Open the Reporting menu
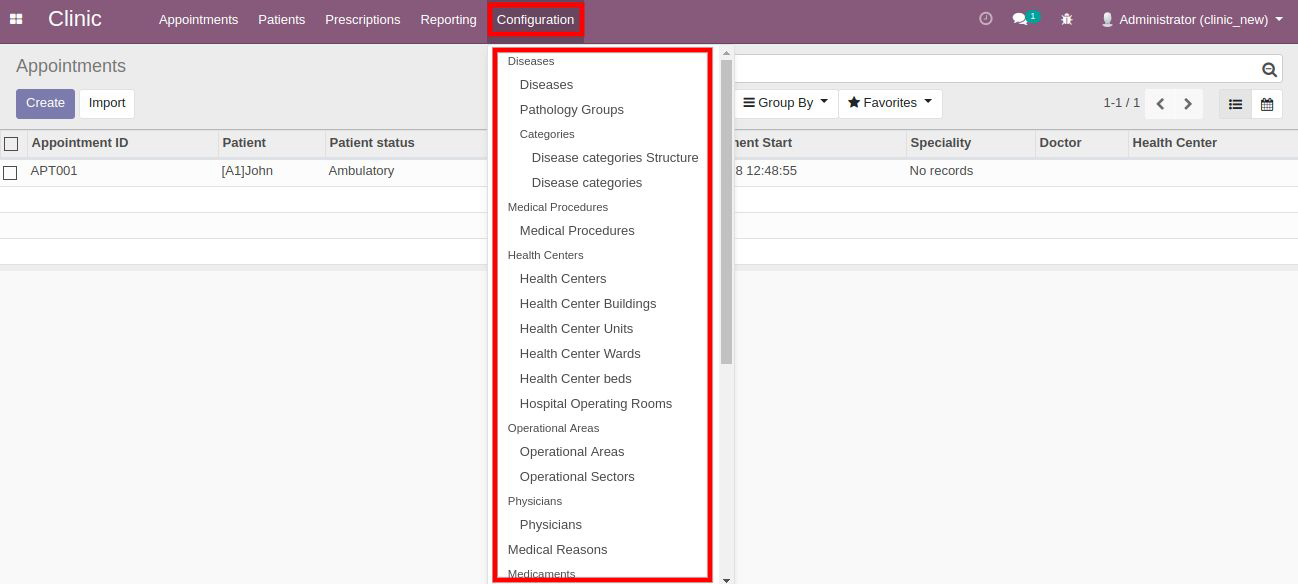1298x584 pixels. click(448, 19)
